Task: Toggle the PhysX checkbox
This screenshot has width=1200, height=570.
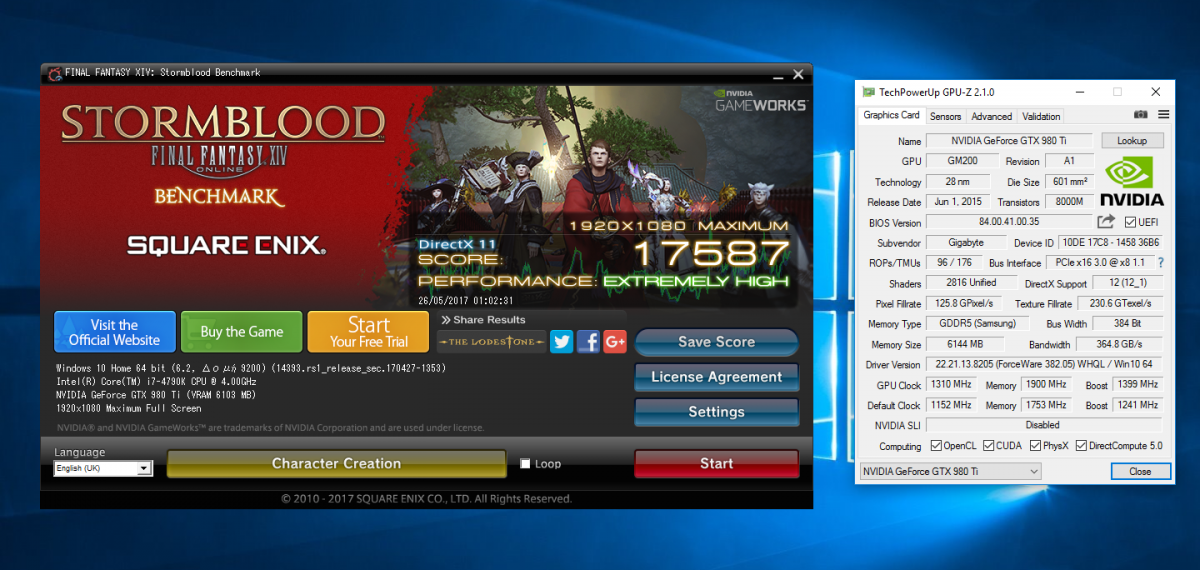Action: point(1035,446)
